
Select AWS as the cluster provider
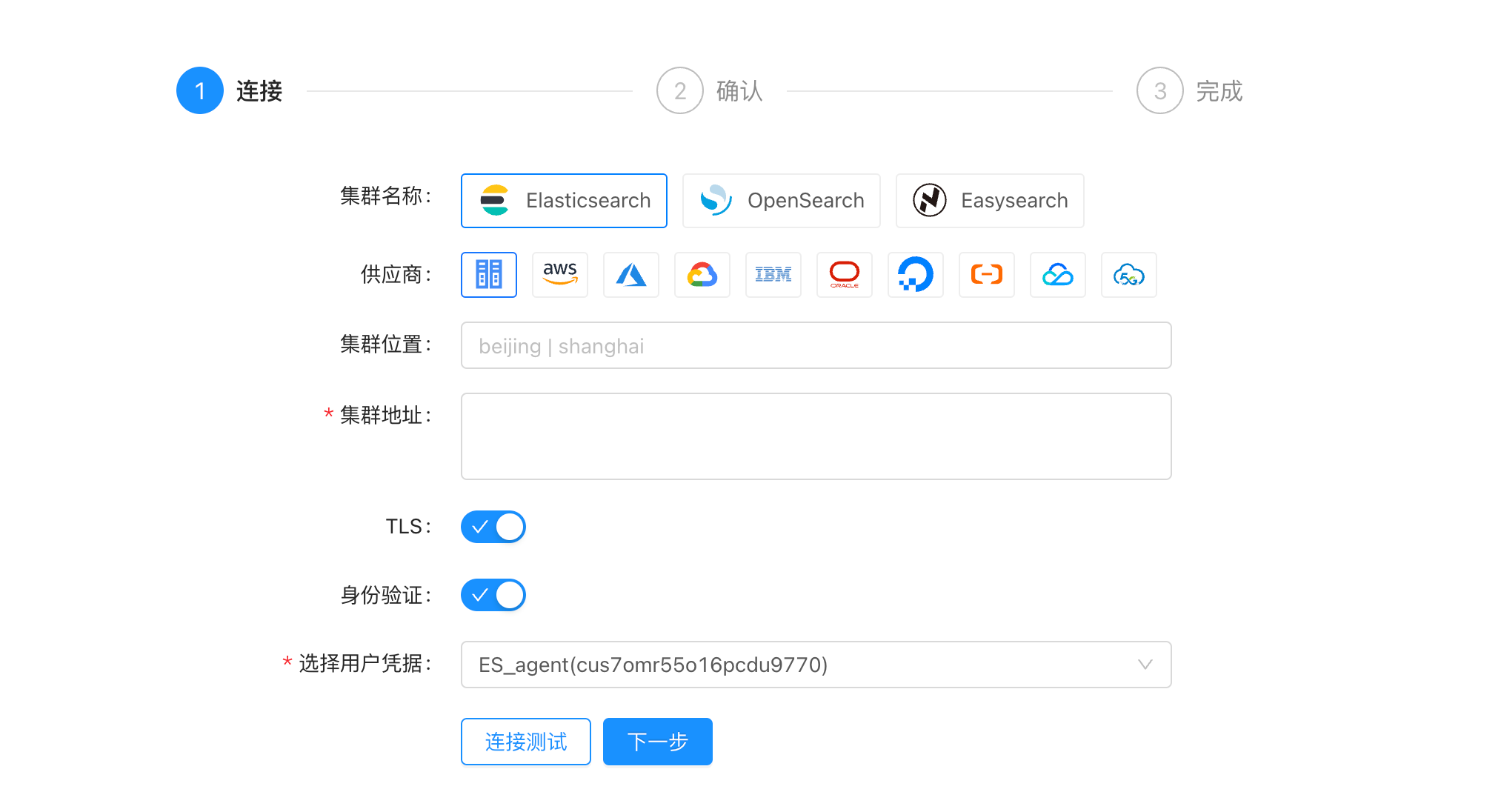click(560, 275)
